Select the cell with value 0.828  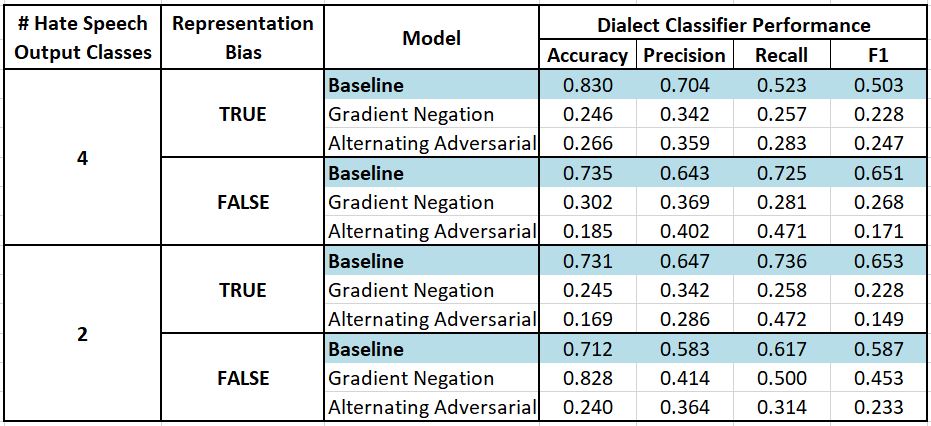587,378
